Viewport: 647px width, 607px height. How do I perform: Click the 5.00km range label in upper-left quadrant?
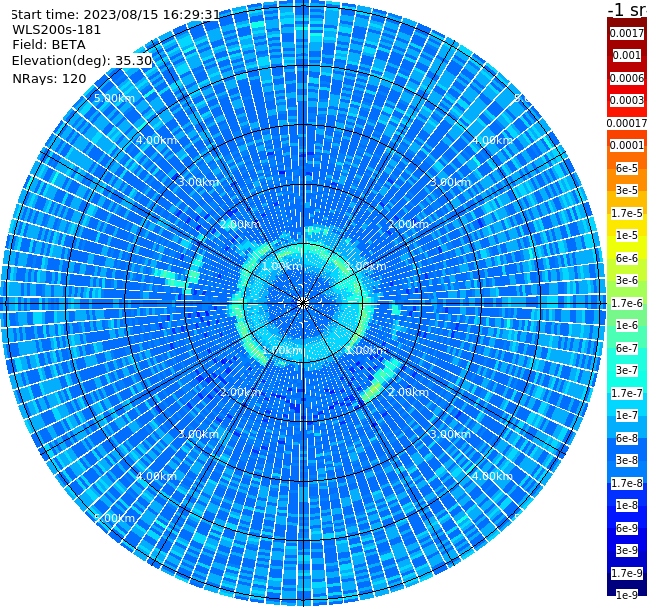(114, 98)
